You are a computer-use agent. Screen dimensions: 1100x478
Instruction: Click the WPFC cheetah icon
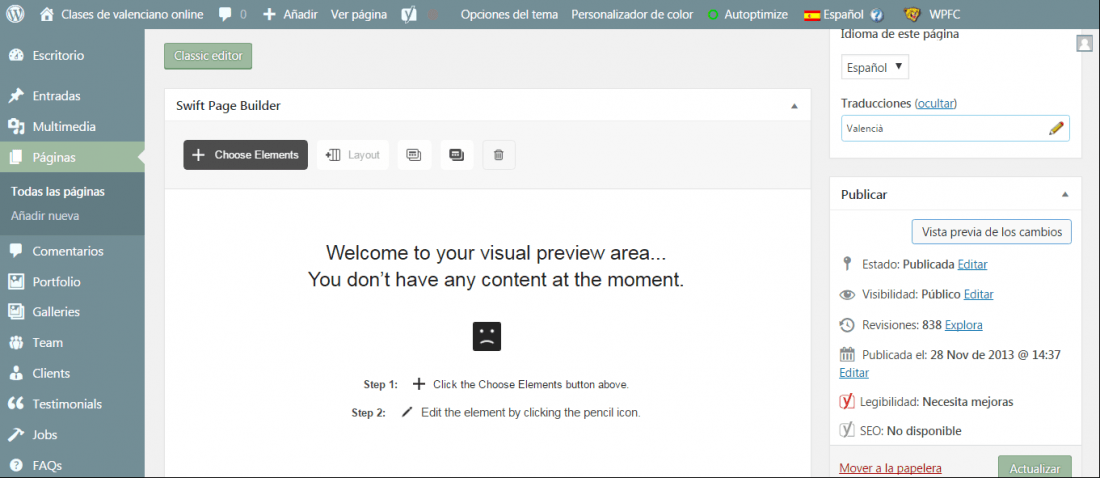[x=913, y=14]
